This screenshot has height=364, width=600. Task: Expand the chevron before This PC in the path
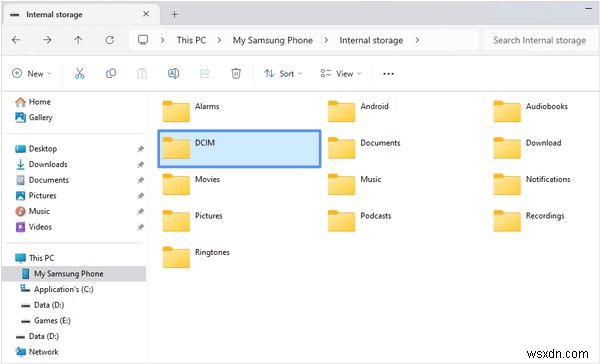tap(163, 40)
